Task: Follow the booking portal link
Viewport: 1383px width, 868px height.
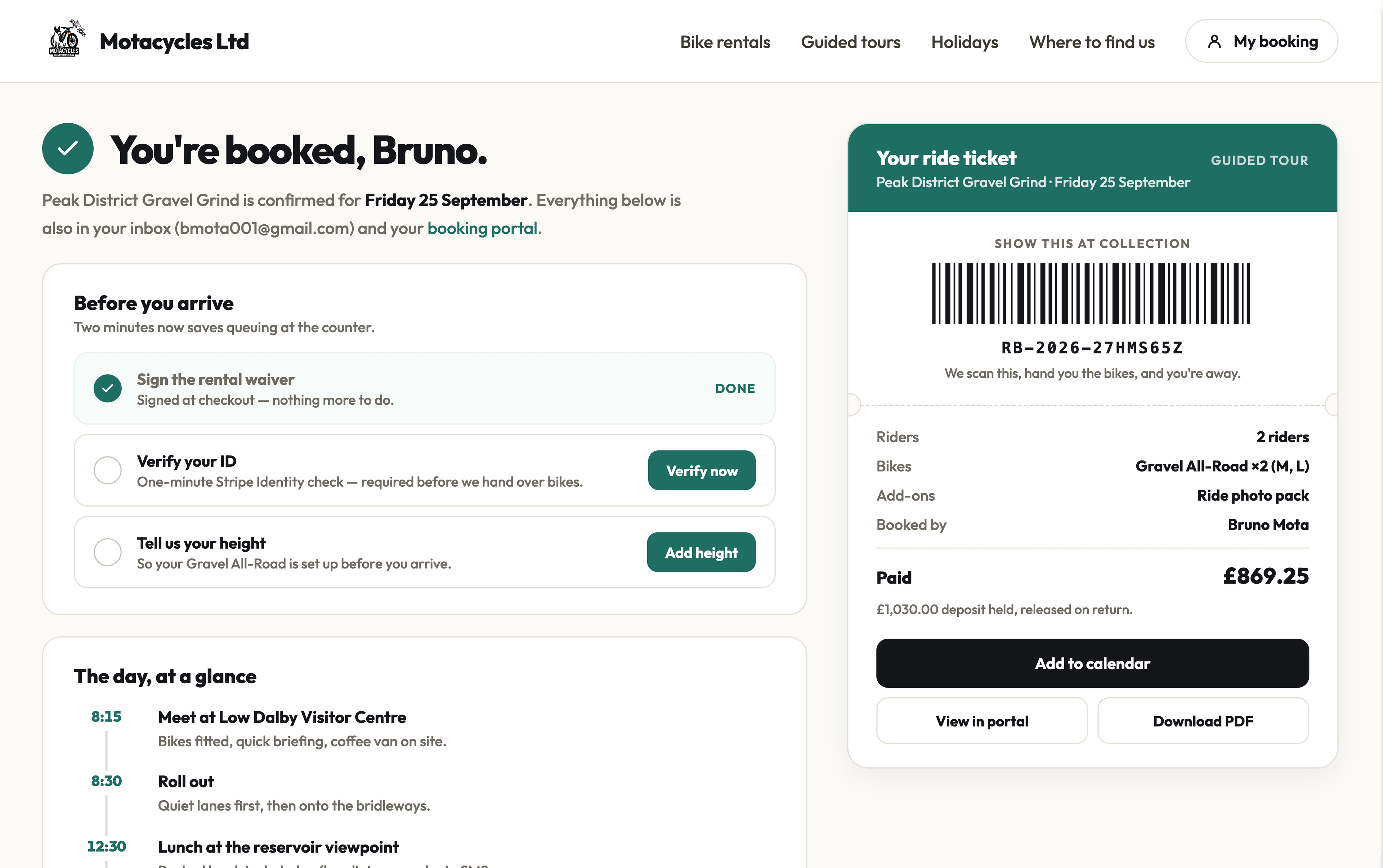Action: pyautogui.click(x=482, y=229)
